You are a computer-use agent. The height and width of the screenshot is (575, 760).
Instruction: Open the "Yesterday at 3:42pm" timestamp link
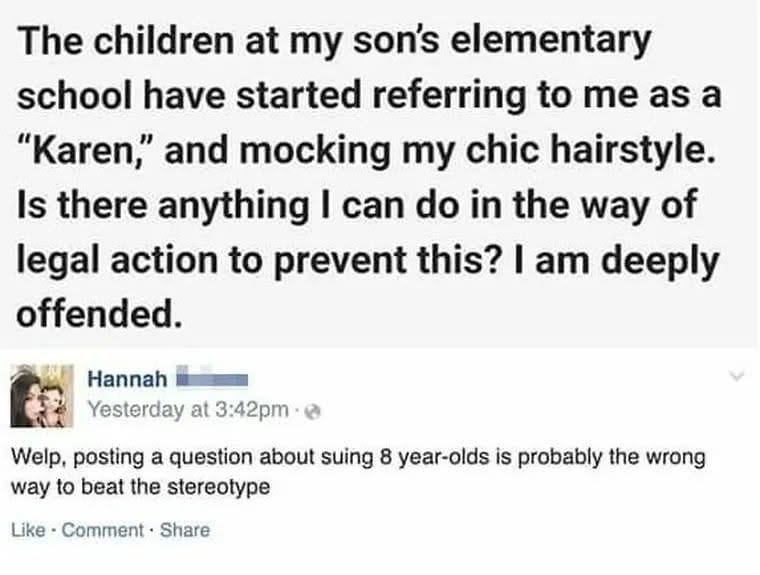point(187,408)
